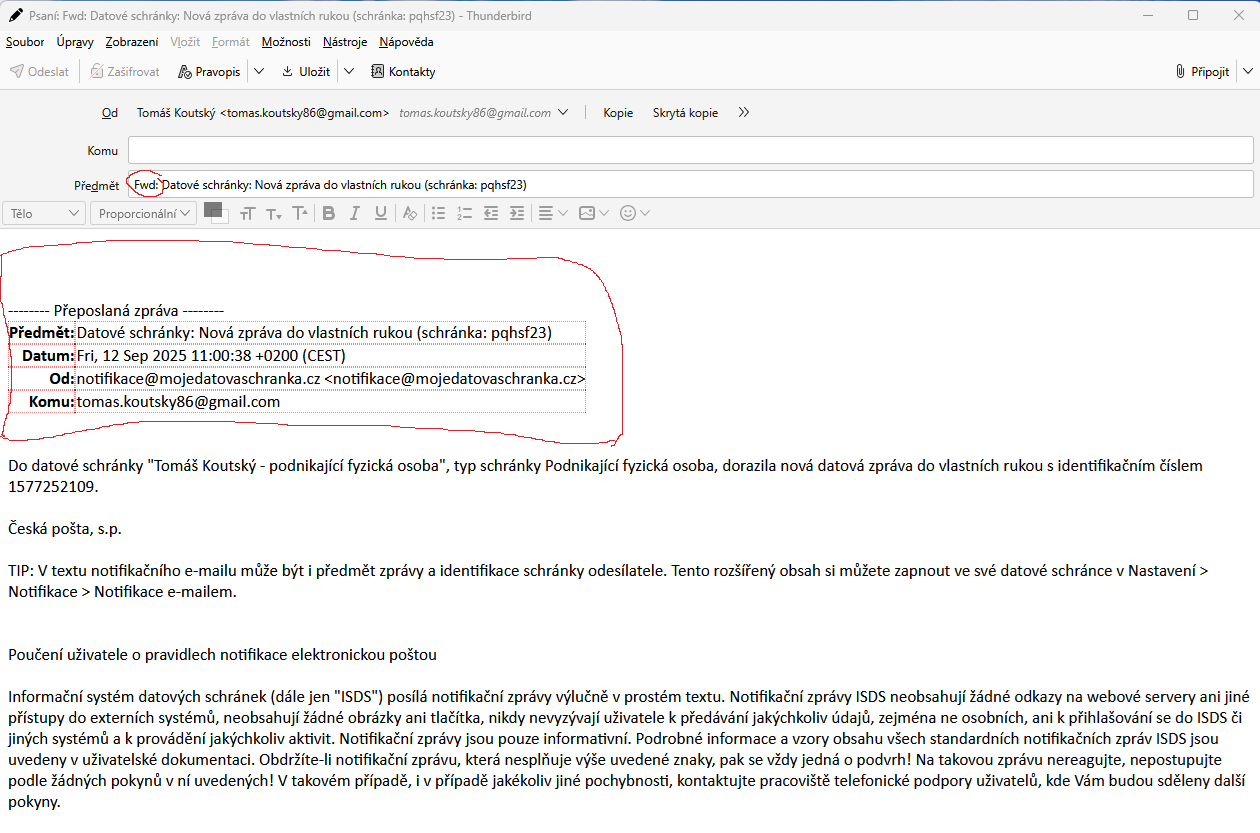Toggle underline text formatting

pyautogui.click(x=380, y=213)
